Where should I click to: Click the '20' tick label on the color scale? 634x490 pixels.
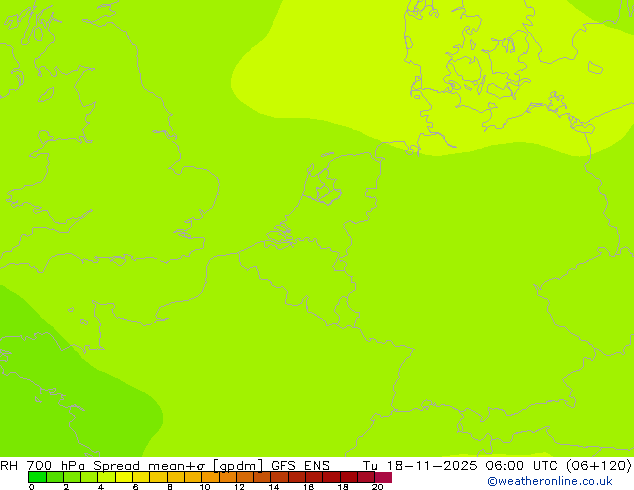(377, 487)
